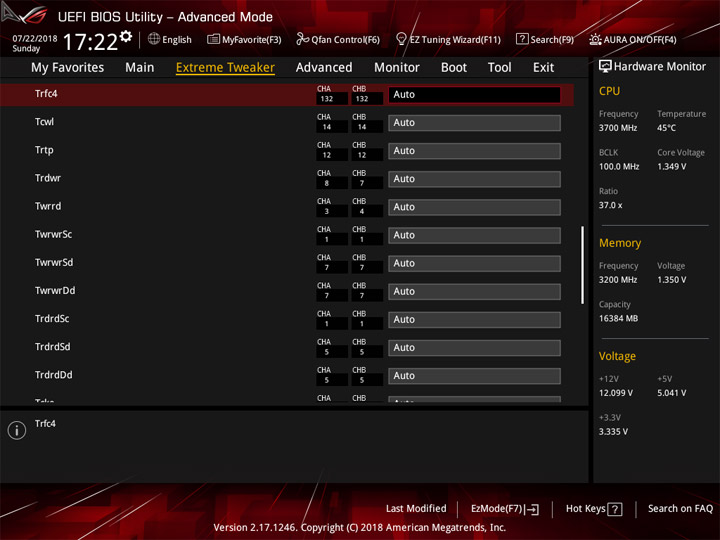Click the TrdrdDd Auto input field

[x=474, y=376]
